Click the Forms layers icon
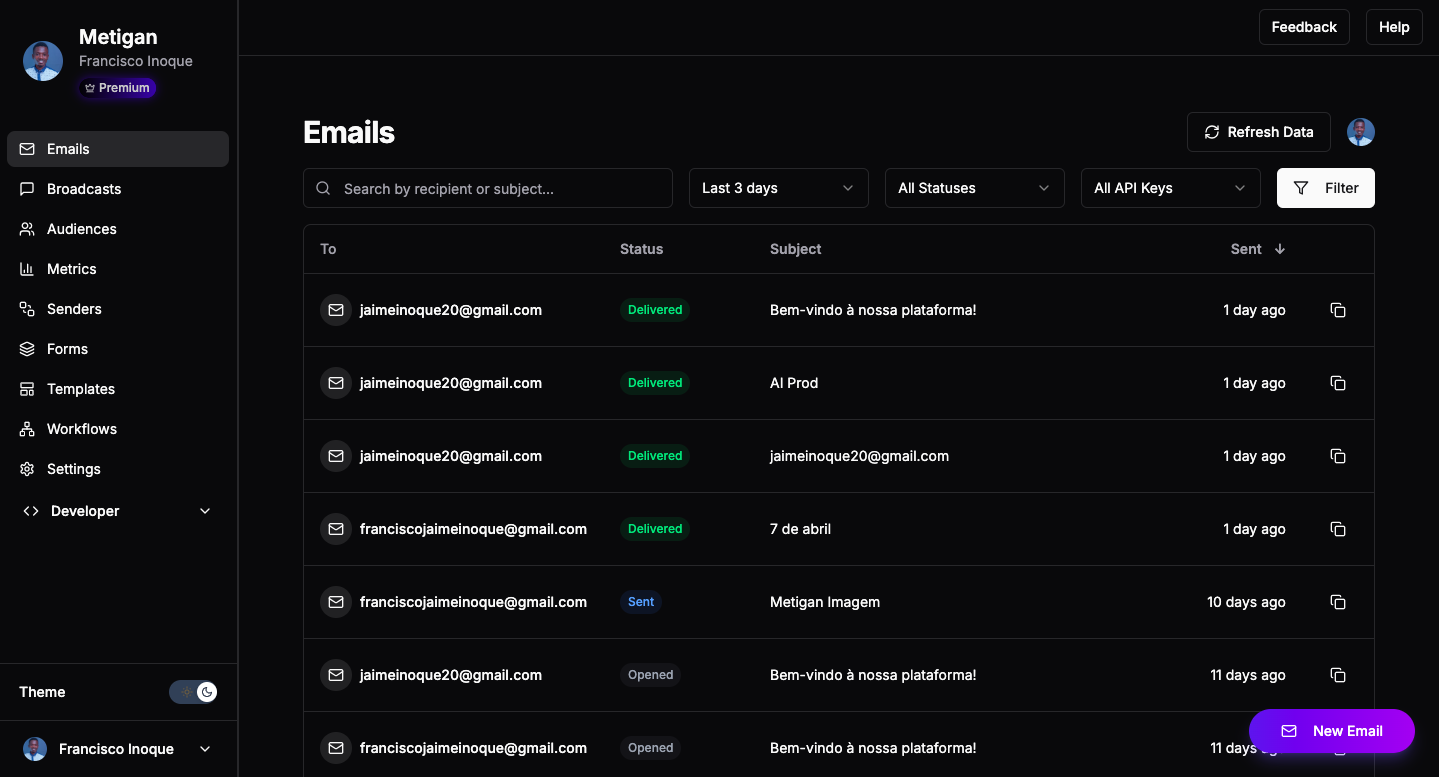The height and width of the screenshot is (777, 1439). (27, 349)
